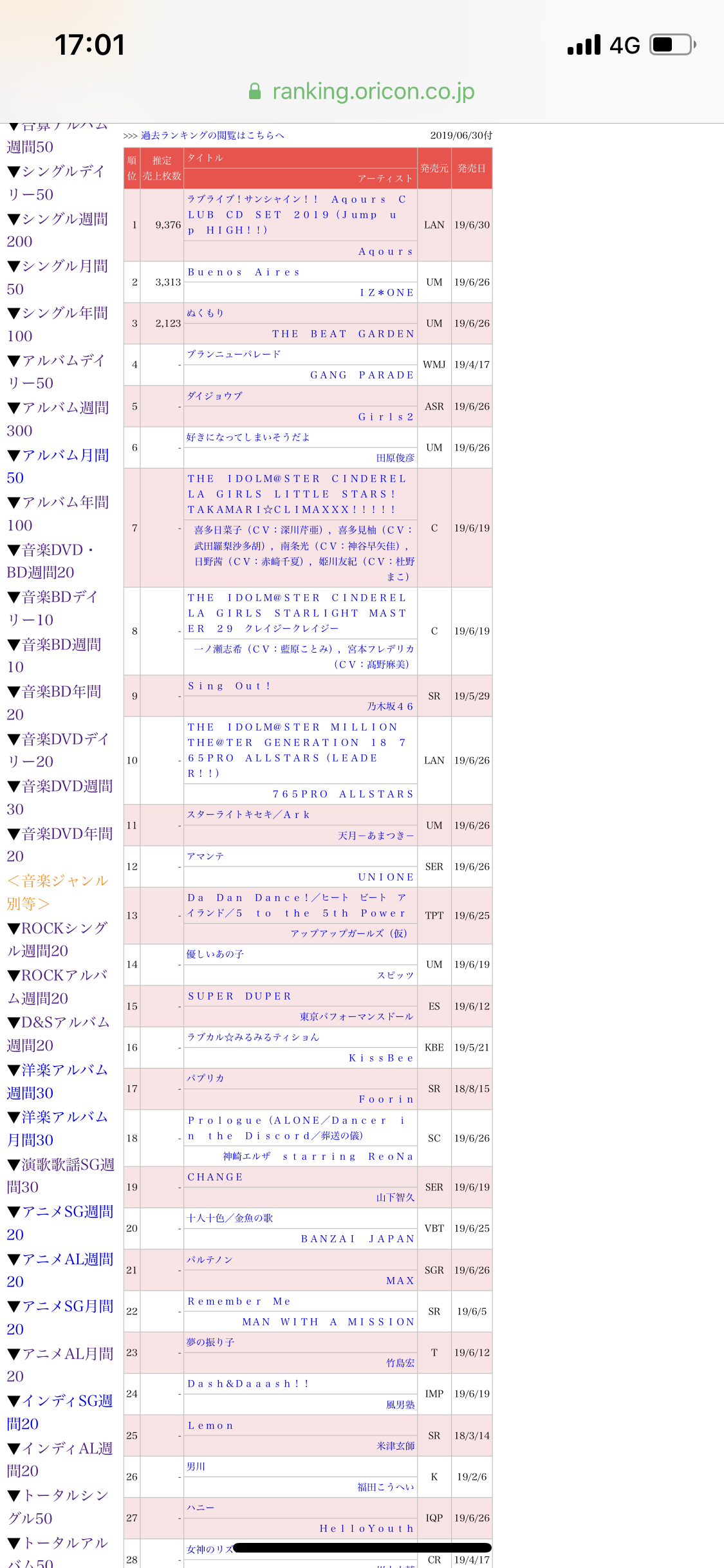Open 音楽DVD・BD週間20 sidebar link

coord(51,561)
